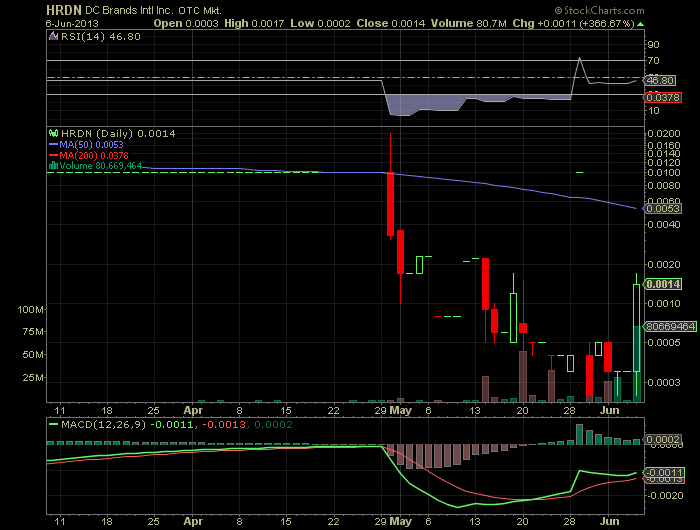Click the RSI axis label 70
Image resolution: width=700 pixels, height=530 pixels.
[653, 61]
